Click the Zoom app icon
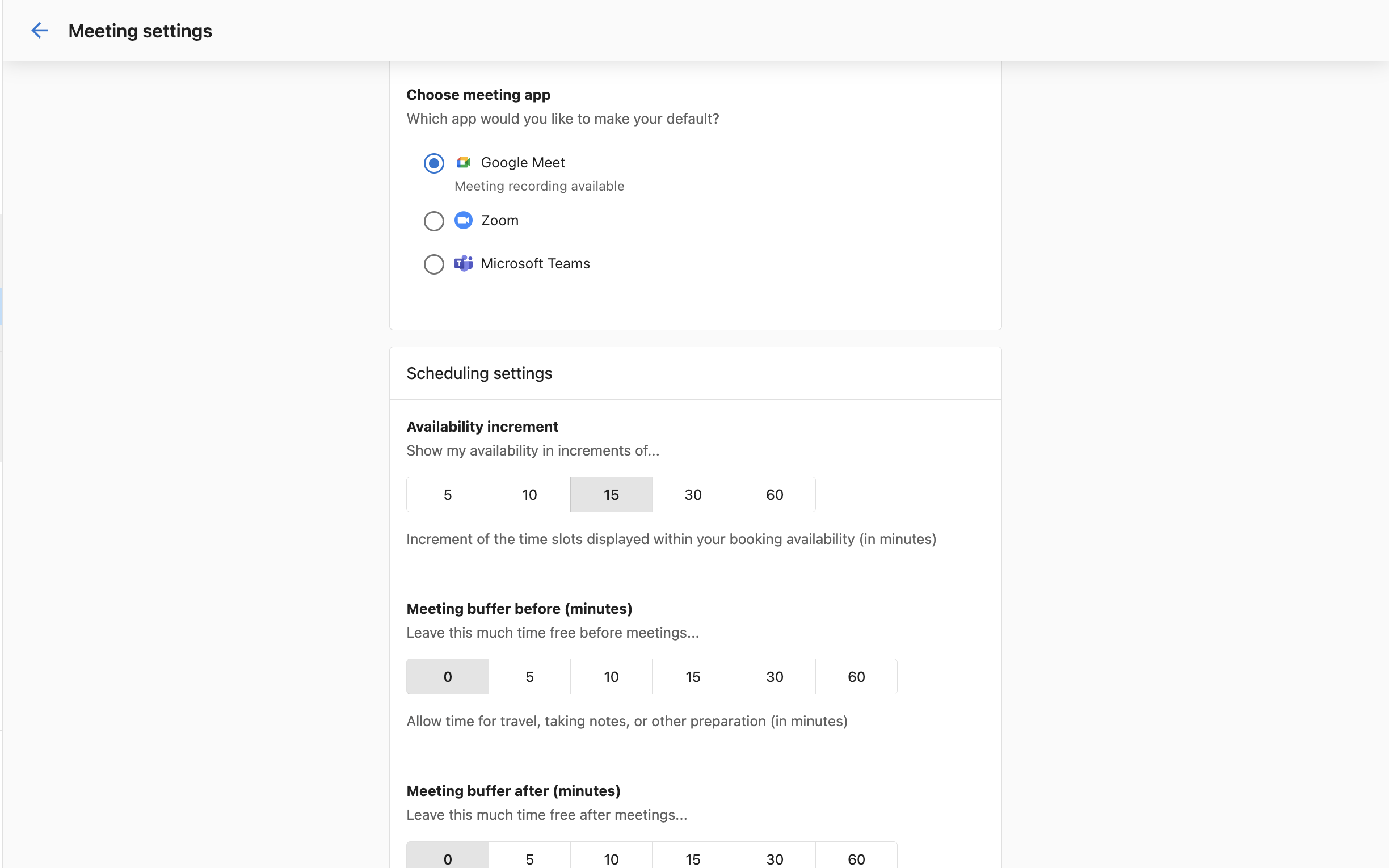This screenshot has height=868, width=1389. [x=463, y=221]
